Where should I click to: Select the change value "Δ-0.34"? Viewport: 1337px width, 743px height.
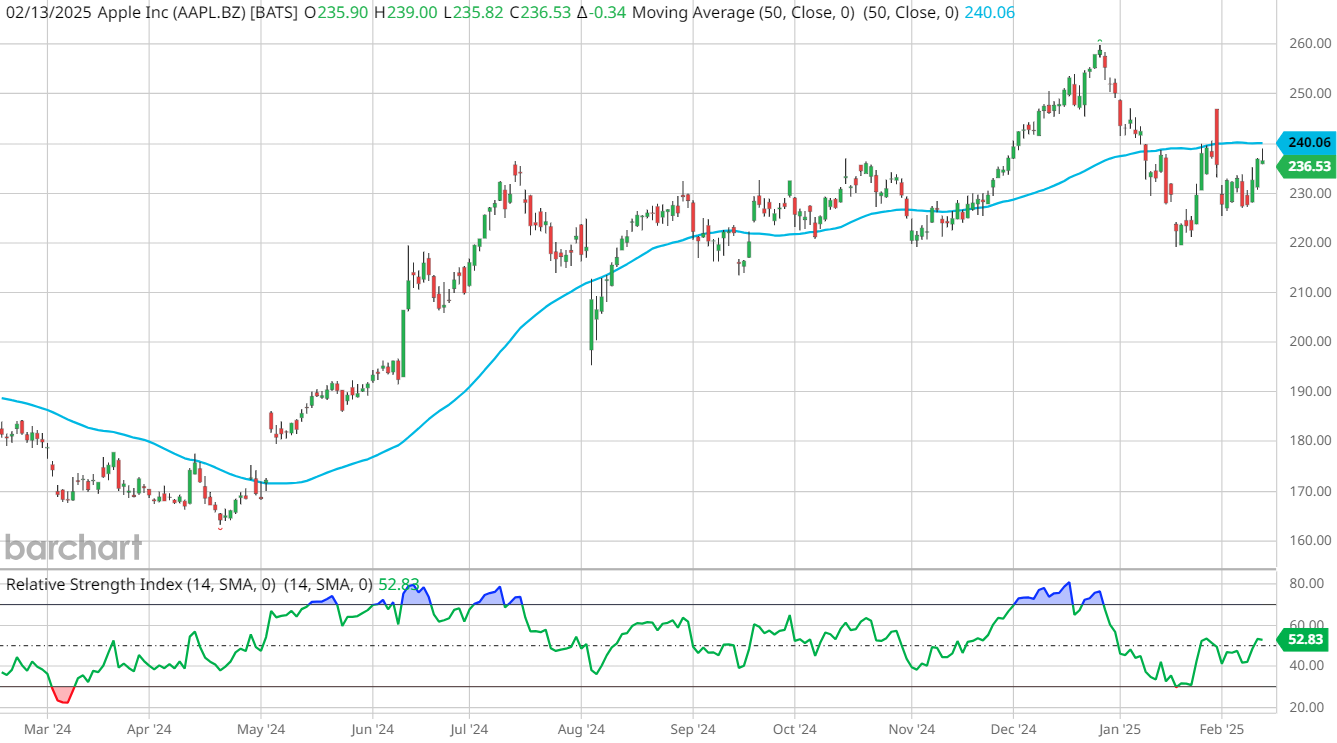pos(603,13)
